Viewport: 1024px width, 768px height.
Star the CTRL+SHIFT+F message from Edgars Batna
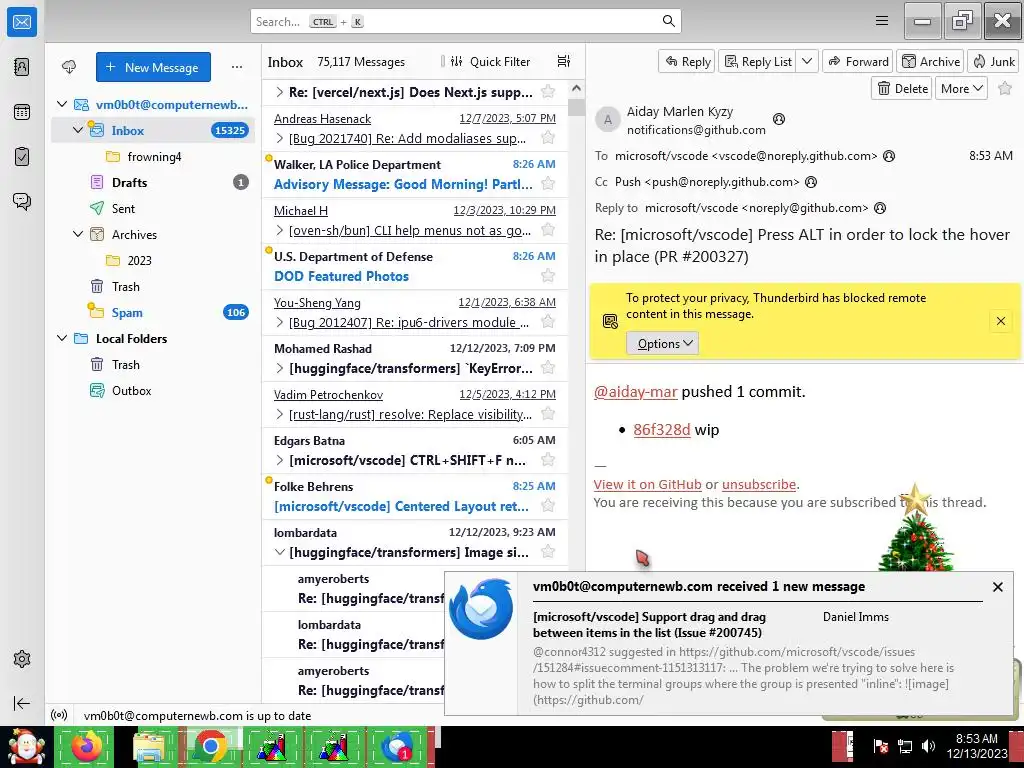tap(548, 460)
